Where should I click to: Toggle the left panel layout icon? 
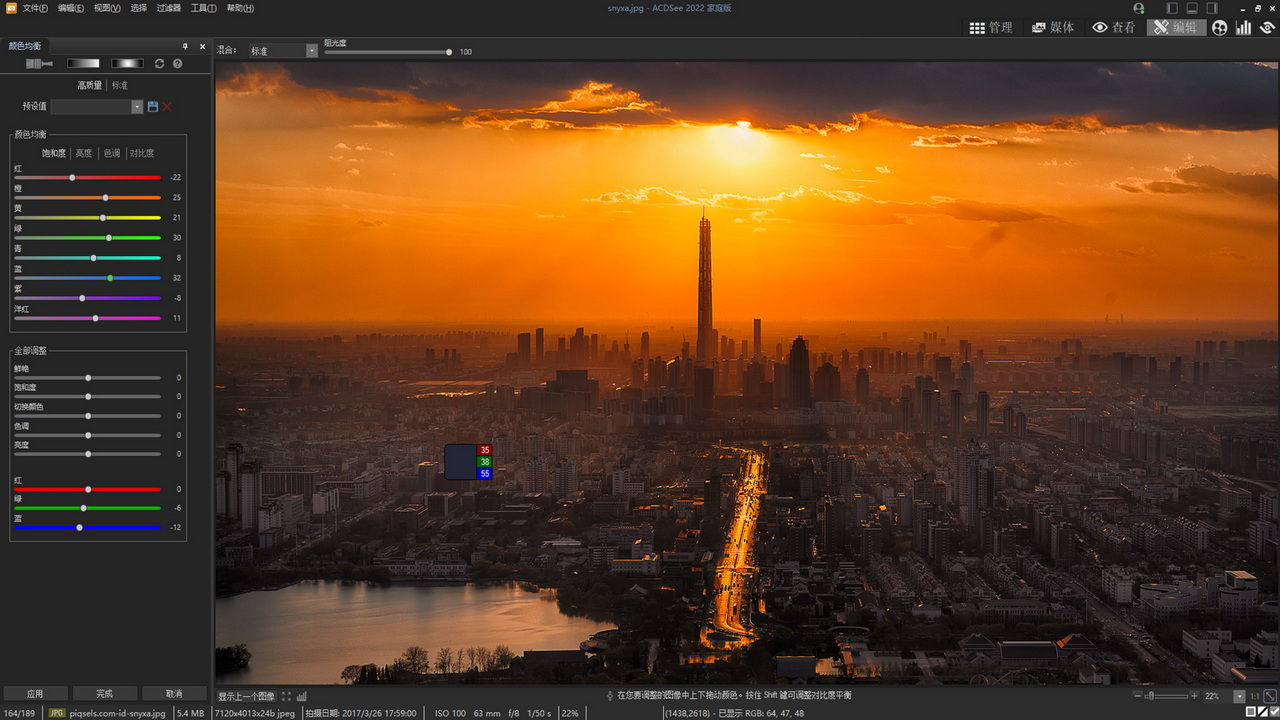tap(1173, 8)
